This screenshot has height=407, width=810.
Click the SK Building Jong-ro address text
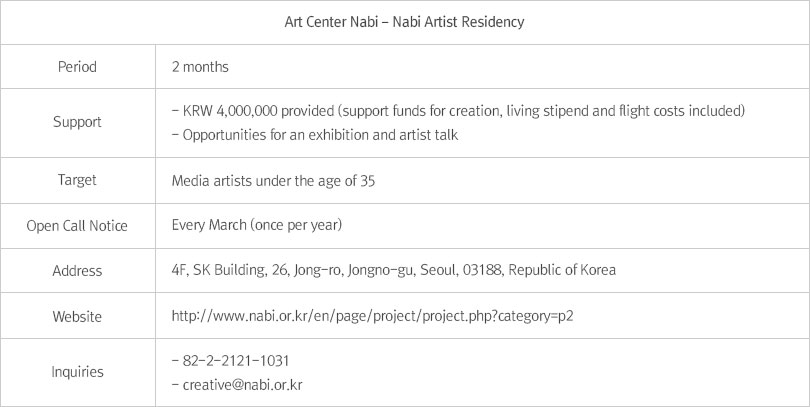(x=393, y=270)
